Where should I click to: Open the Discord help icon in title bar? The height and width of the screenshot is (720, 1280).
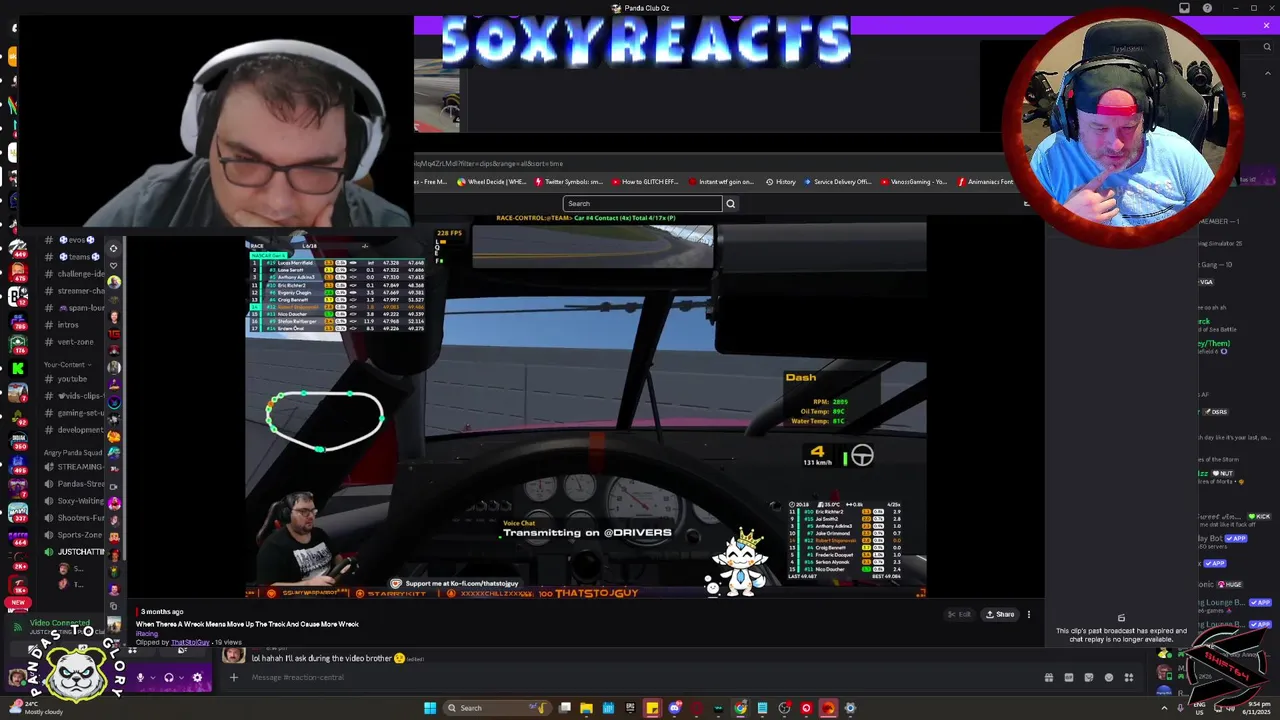point(1207,8)
